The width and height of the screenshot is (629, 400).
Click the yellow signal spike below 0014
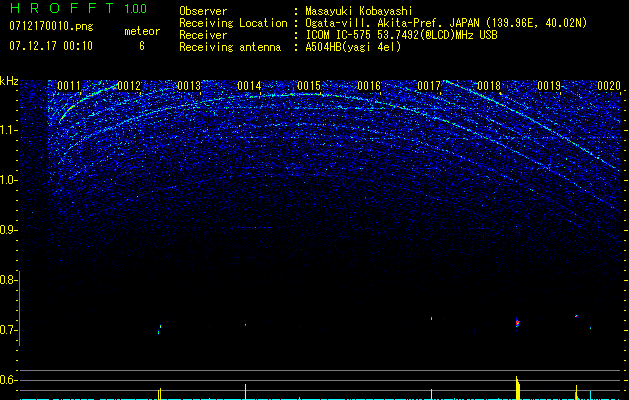coord(246,392)
